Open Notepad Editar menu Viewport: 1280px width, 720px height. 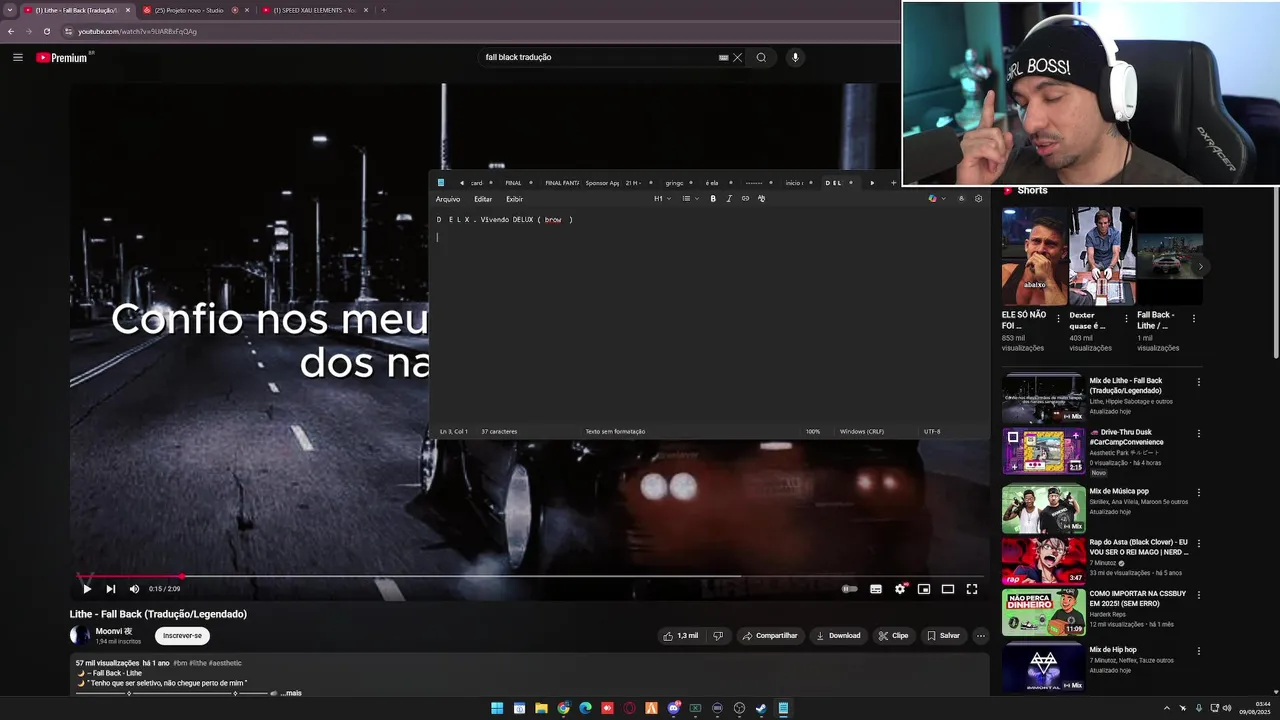[x=483, y=199]
